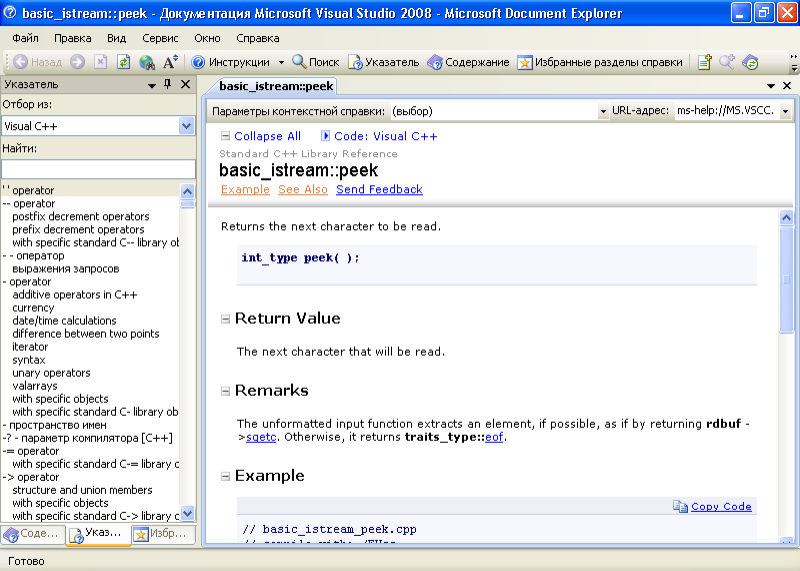Click the magnifier-plus icon in toolbar

pyautogui.click(x=727, y=62)
